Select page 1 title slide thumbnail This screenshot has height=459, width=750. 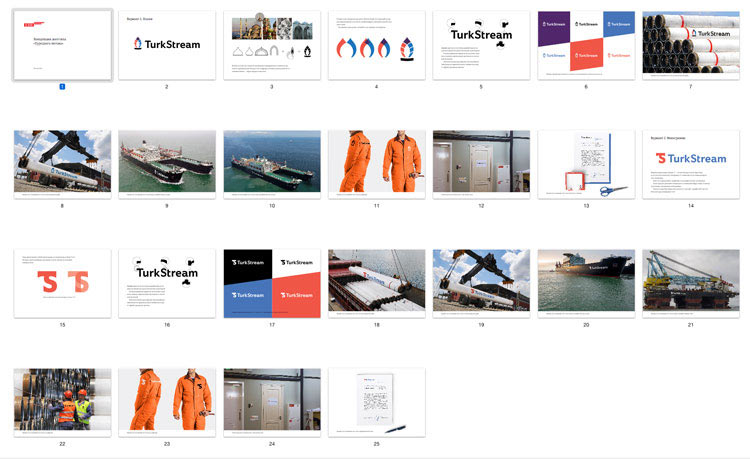point(62,45)
